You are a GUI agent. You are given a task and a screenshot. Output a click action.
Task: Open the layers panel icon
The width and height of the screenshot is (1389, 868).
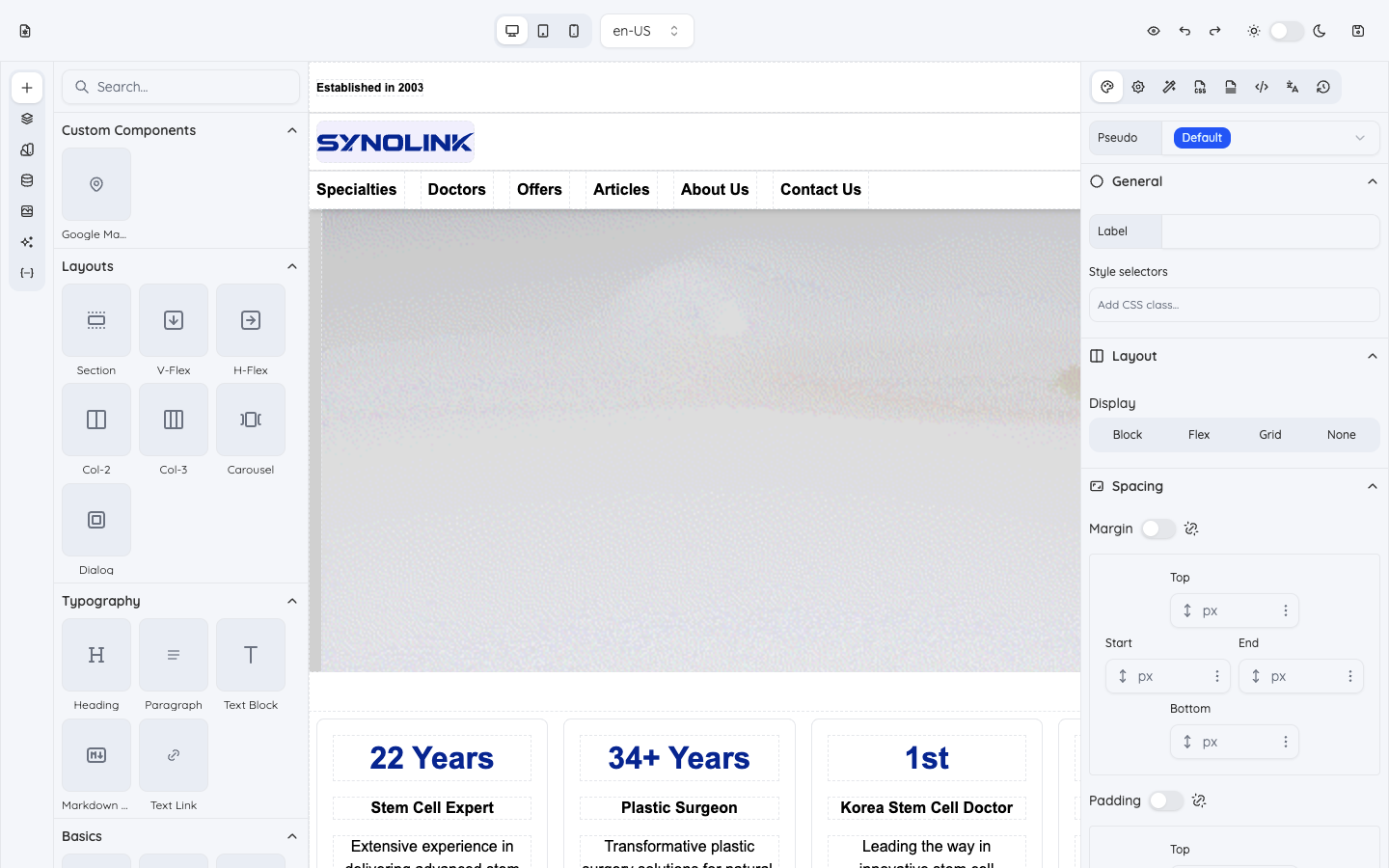point(27,119)
